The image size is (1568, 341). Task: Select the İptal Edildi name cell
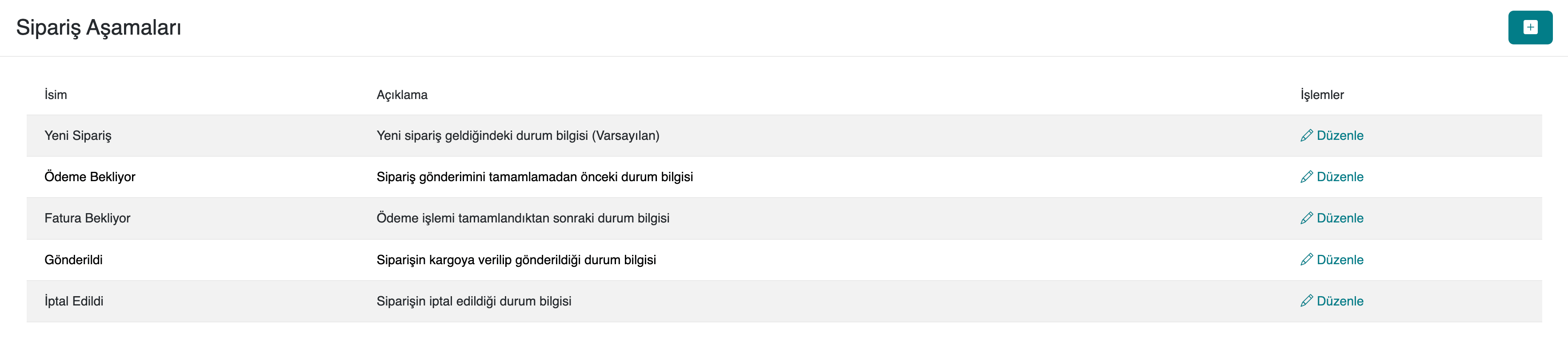pyautogui.click(x=74, y=301)
